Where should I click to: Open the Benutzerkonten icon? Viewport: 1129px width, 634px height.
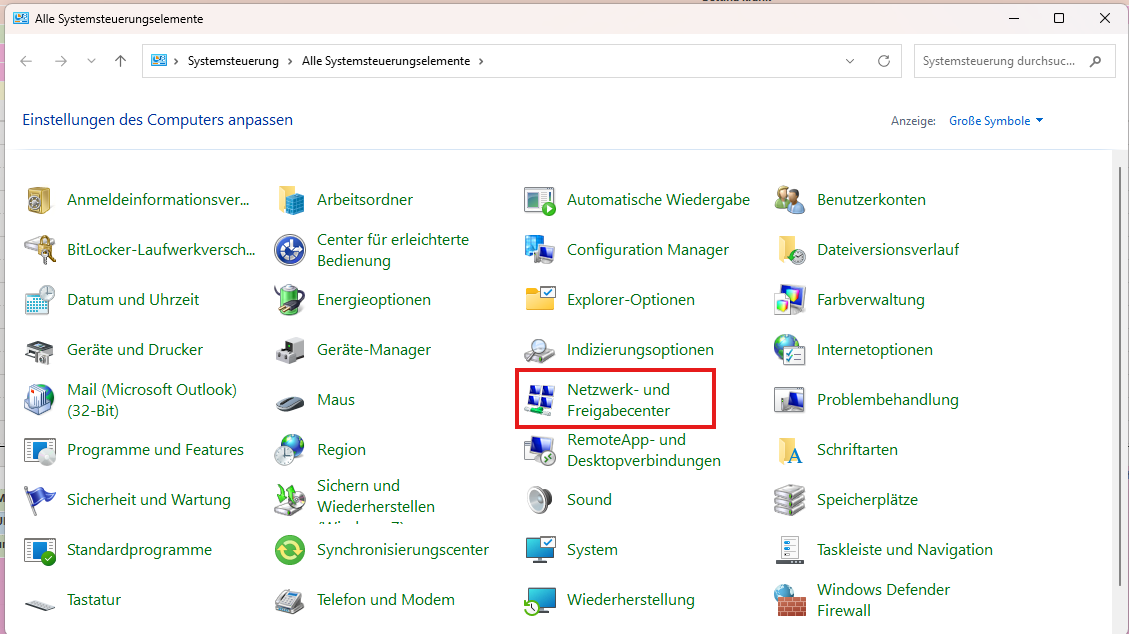coord(790,200)
